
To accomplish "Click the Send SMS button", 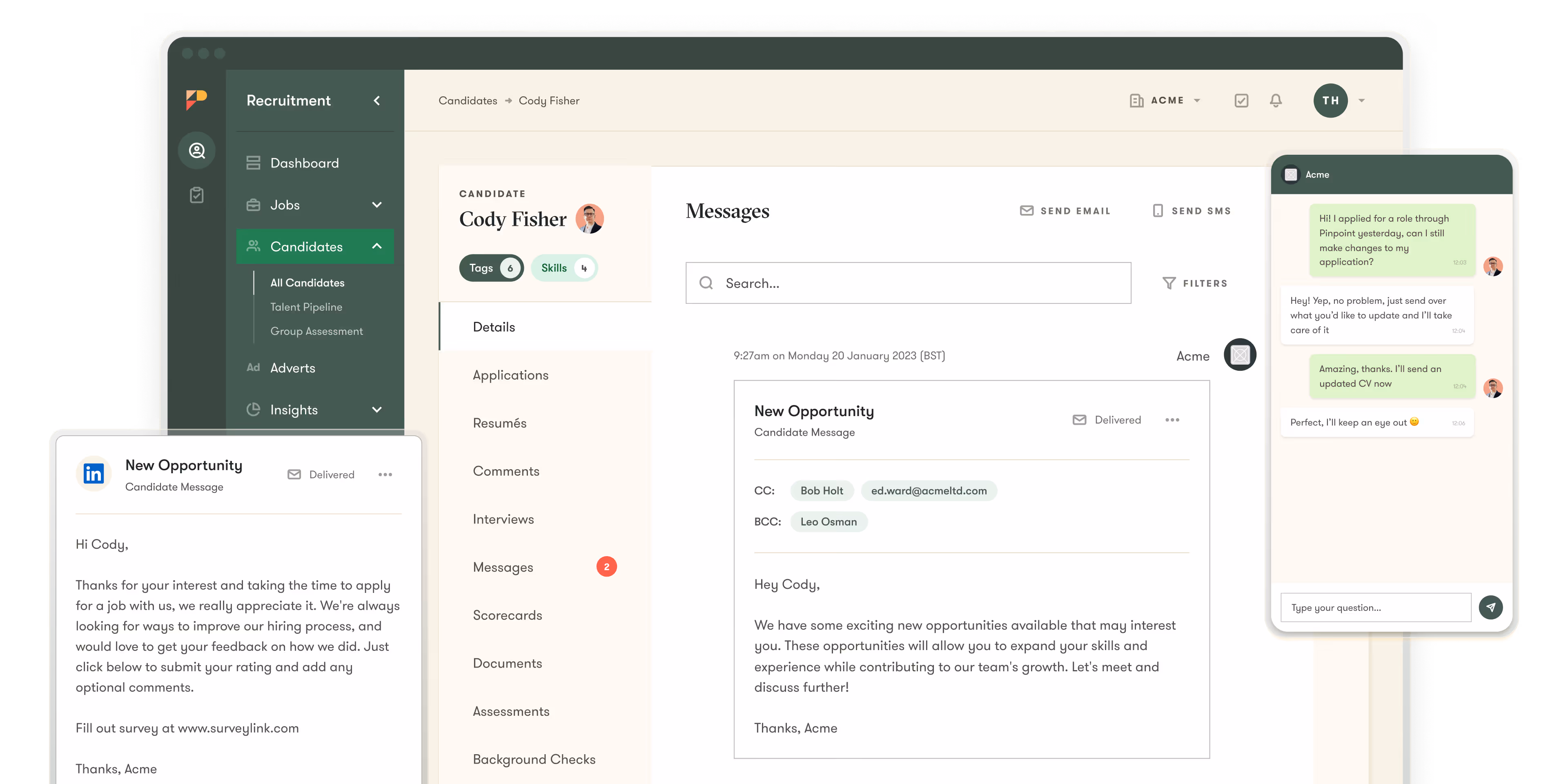I will tap(1192, 211).
